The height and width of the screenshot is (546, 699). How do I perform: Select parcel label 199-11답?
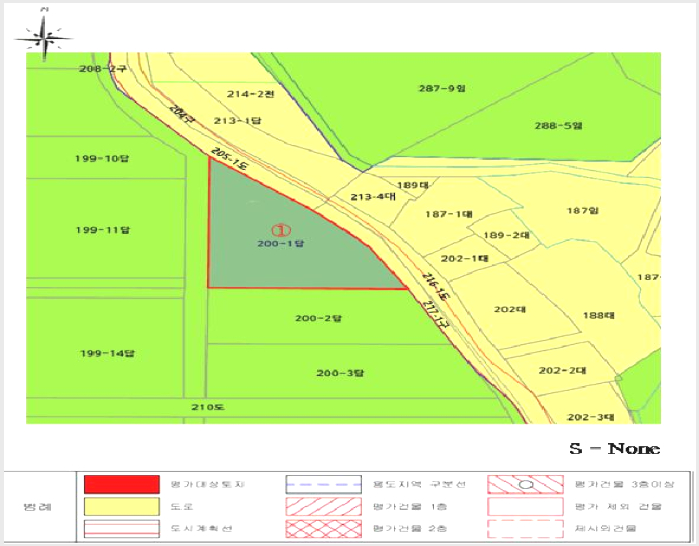tap(103, 230)
